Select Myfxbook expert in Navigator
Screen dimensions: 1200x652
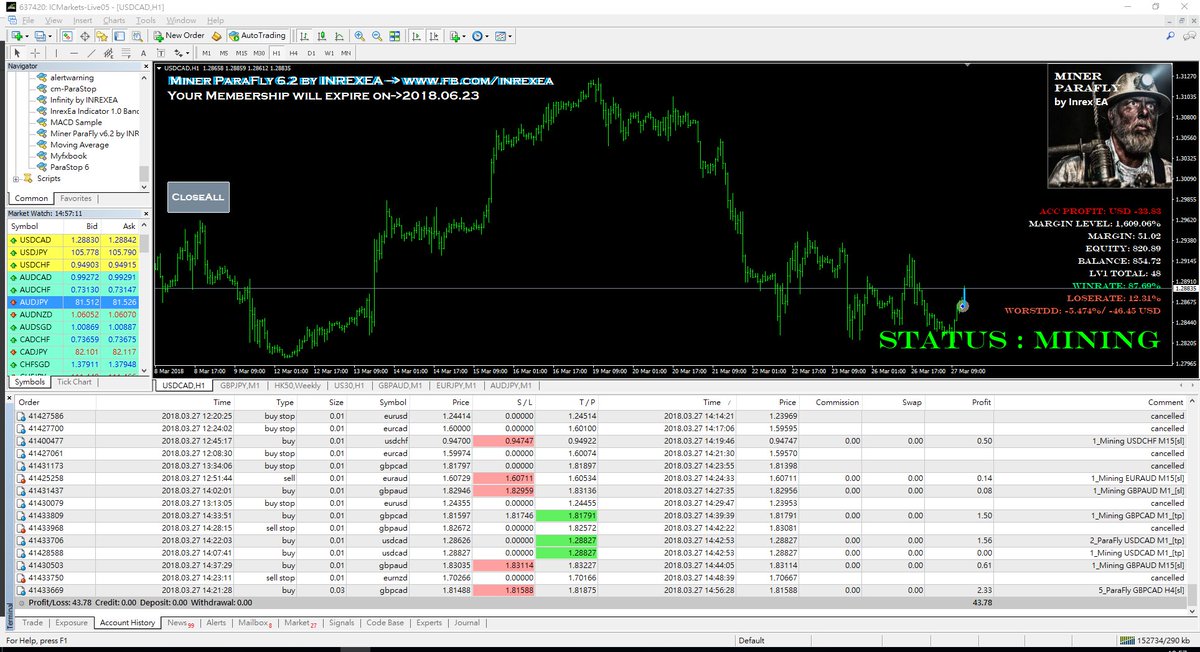[x=71, y=156]
